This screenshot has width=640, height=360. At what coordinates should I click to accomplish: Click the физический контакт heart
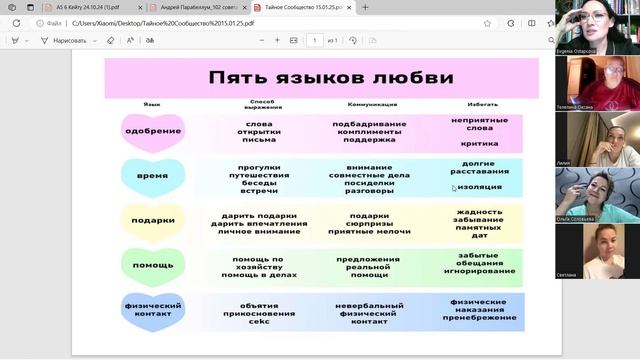(153, 312)
